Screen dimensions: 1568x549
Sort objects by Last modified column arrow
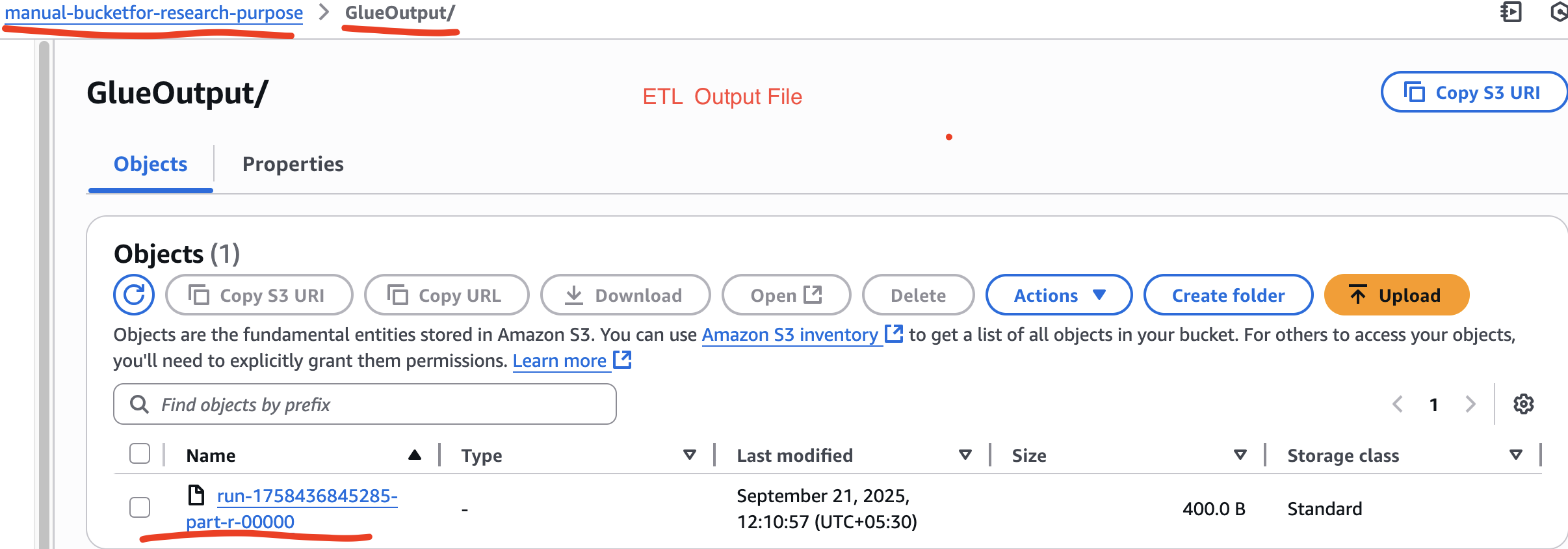pos(965,455)
